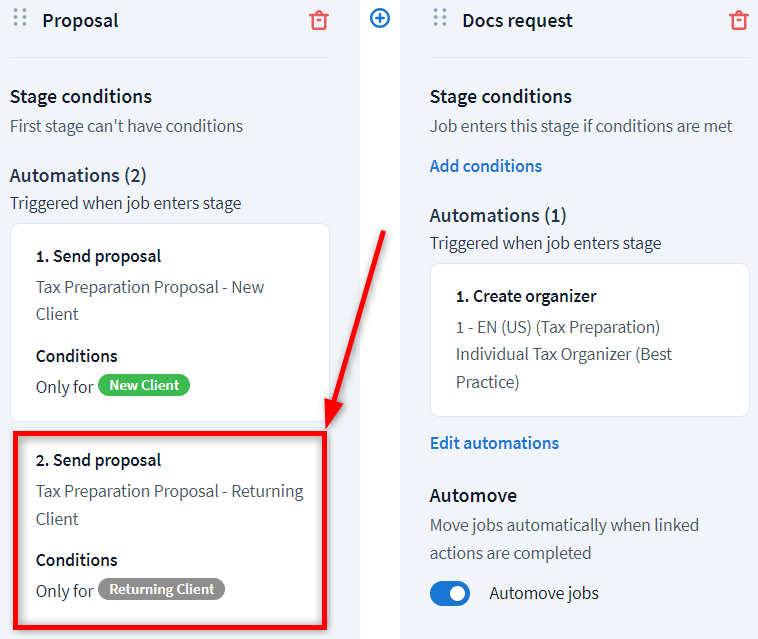This screenshot has width=758, height=639.
Task: Click the Add conditions link
Action: pos(486,166)
